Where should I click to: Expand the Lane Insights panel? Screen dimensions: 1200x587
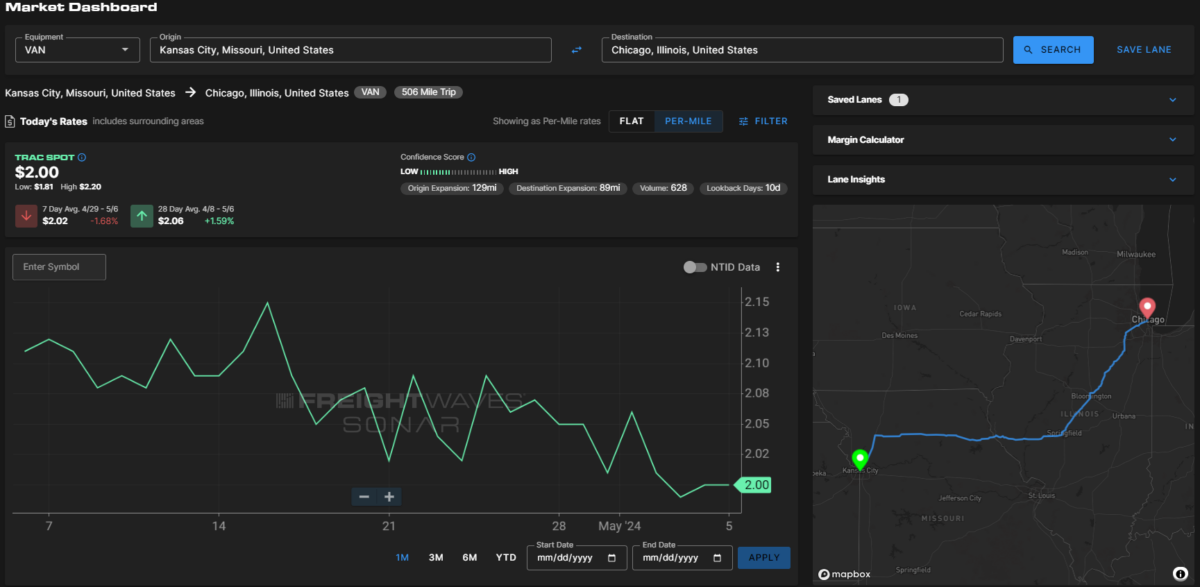coord(1002,180)
